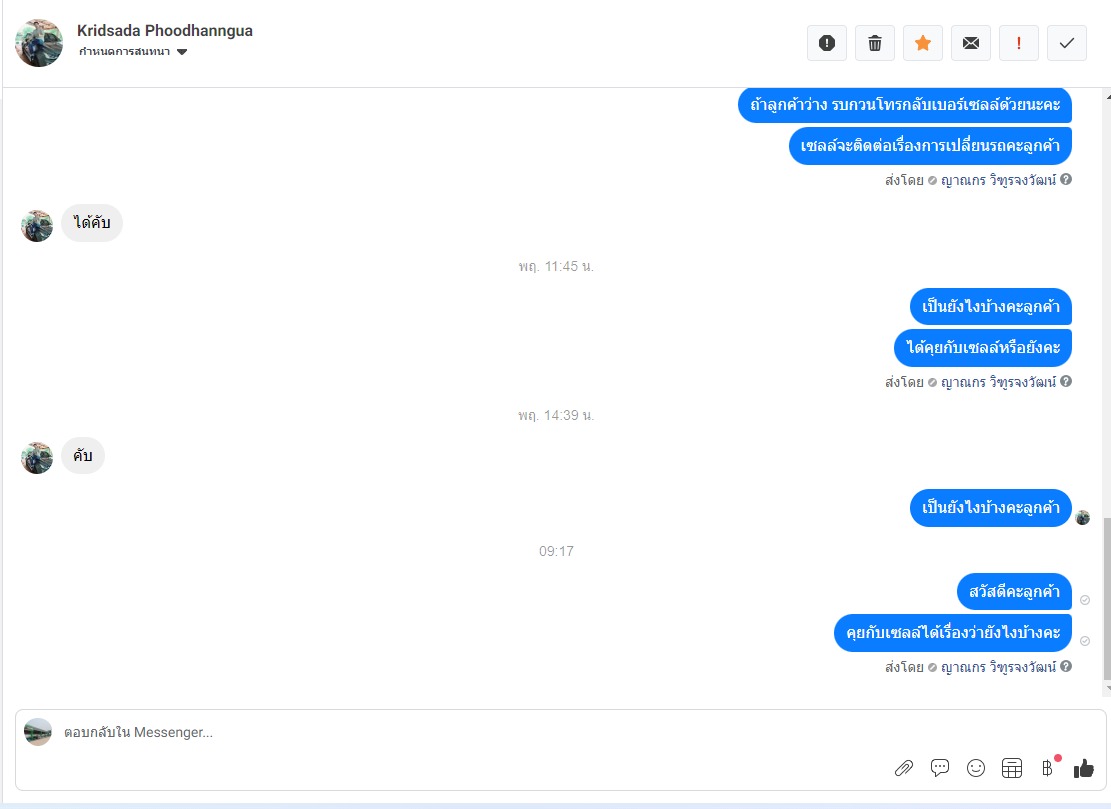The width and height of the screenshot is (1111, 809).
Task: Toggle the orange star follow-up flag
Action: coord(923,43)
